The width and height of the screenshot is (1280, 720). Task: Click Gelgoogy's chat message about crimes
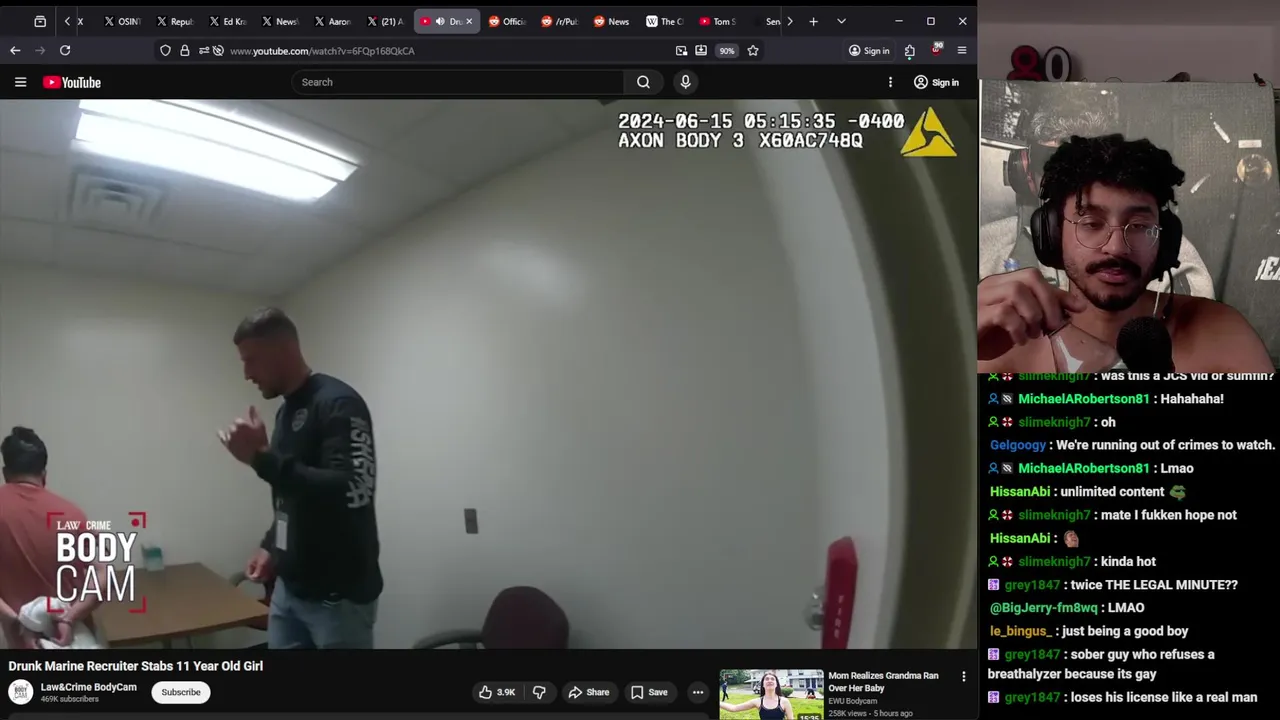(x=1132, y=445)
